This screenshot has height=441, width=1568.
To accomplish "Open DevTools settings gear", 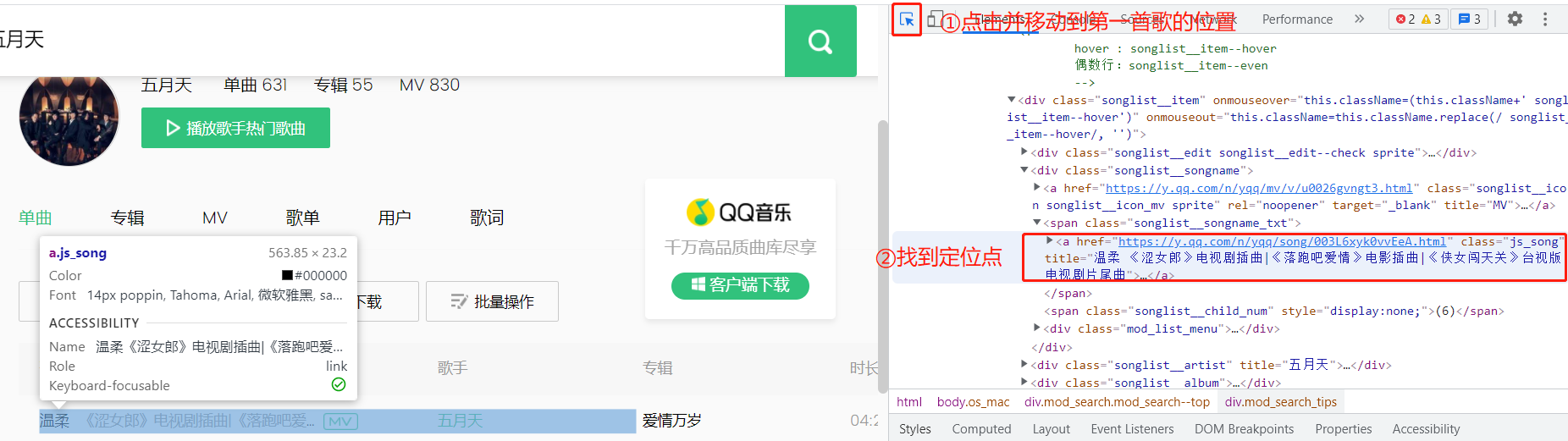I will point(1515,19).
